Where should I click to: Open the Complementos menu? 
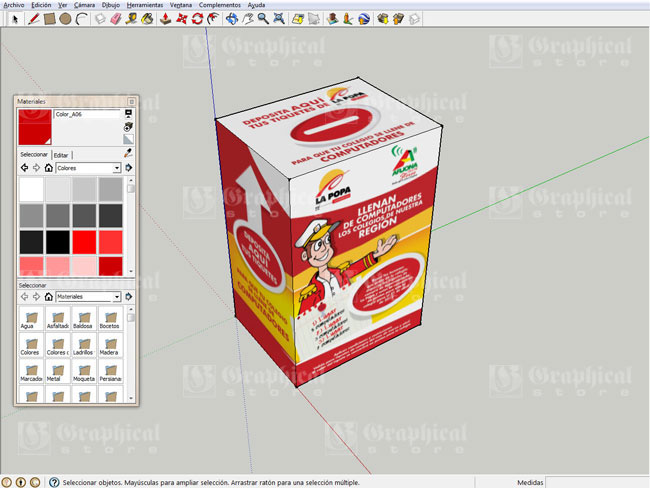pyautogui.click(x=220, y=5)
